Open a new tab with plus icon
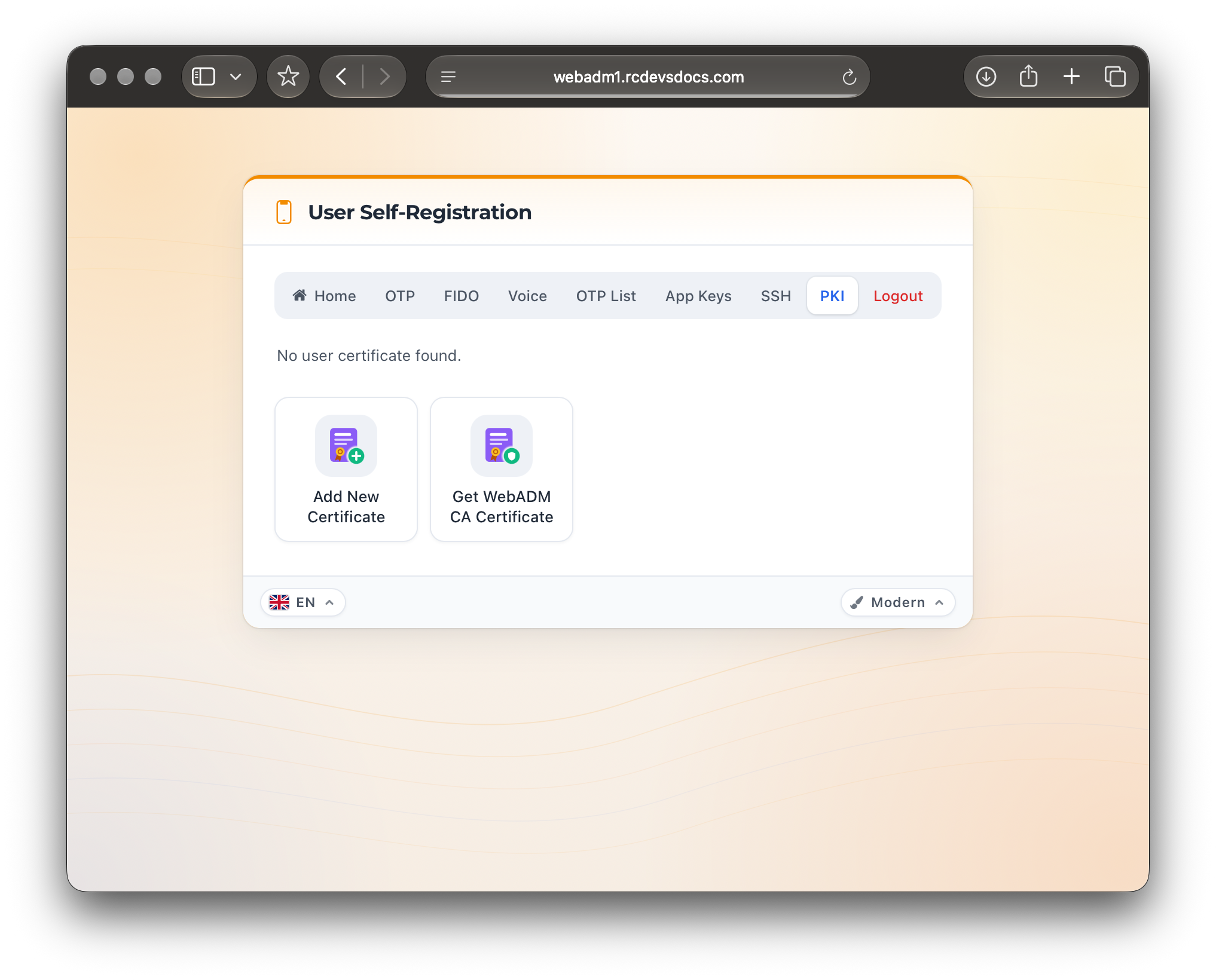Screen dimensions: 1216x980 tap(1071, 76)
